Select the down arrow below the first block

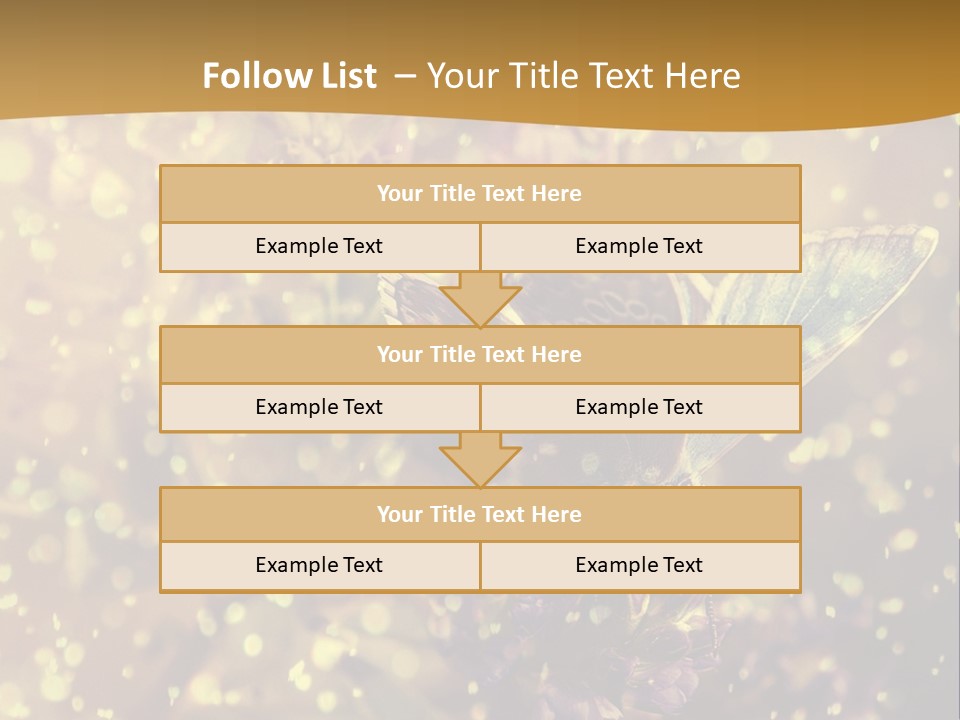(481, 299)
